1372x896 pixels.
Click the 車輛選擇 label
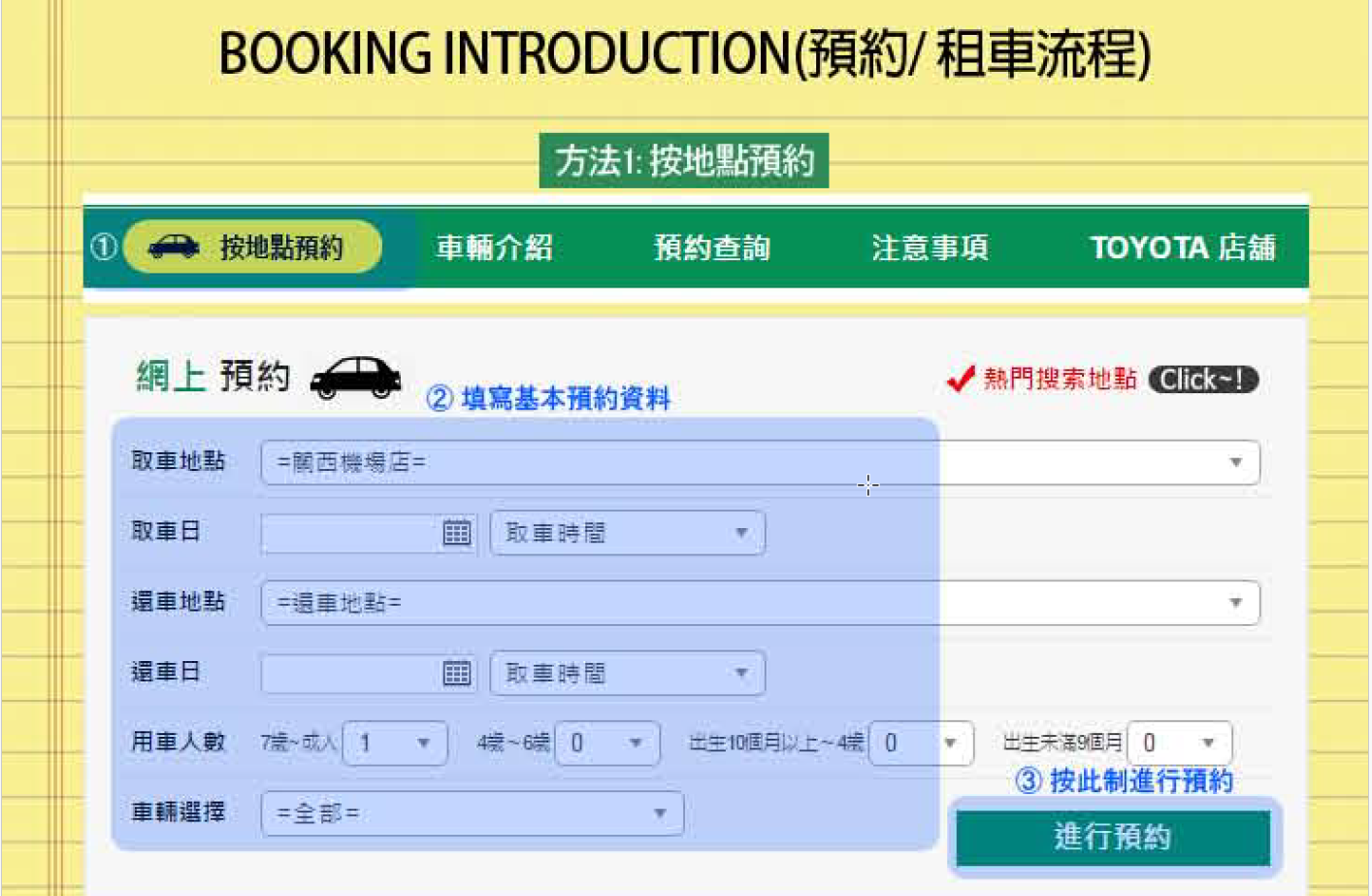click(x=179, y=813)
